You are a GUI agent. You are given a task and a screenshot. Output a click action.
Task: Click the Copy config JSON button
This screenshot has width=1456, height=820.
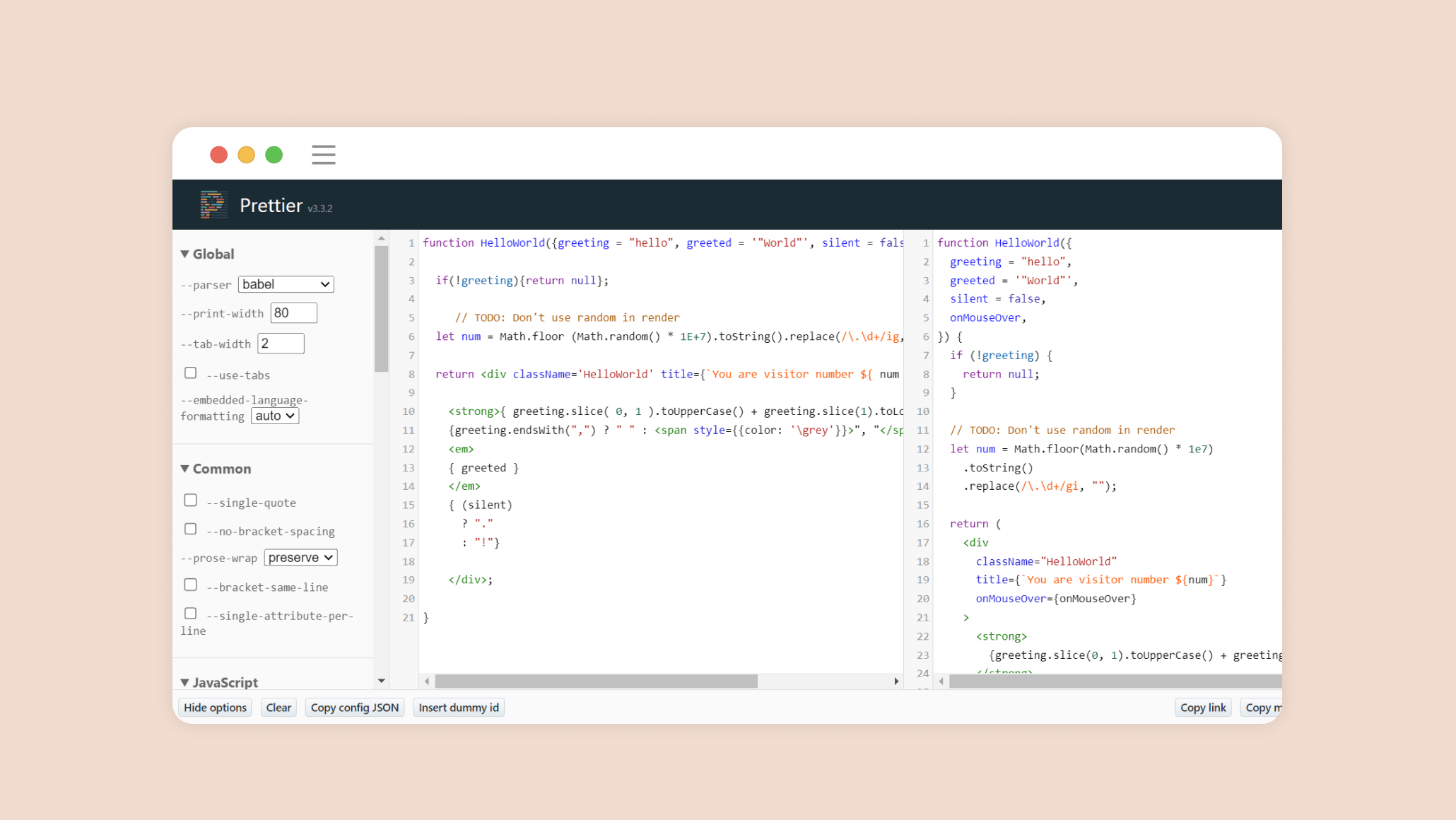(x=355, y=708)
